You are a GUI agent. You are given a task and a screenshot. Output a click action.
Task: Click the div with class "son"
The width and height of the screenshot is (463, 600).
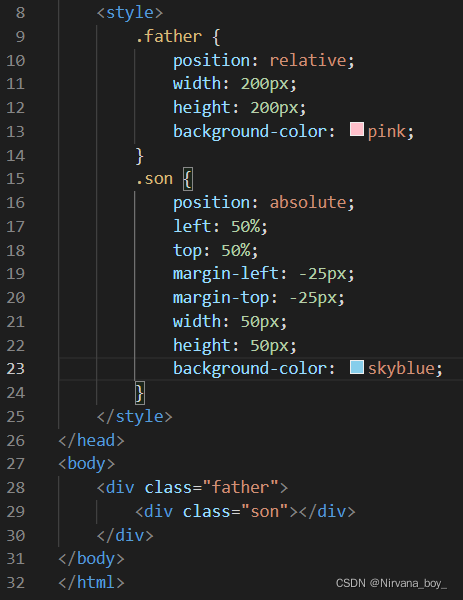pyautogui.click(x=245, y=511)
